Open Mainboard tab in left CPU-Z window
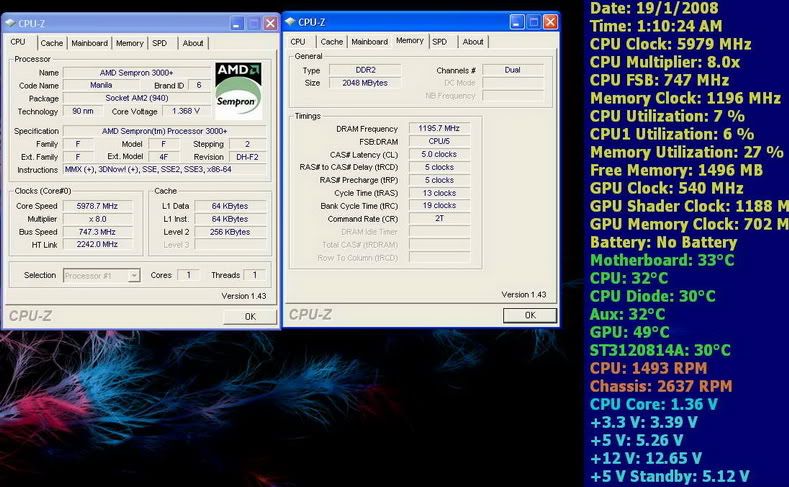The height and width of the screenshot is (487, 789). coord(89,43)
